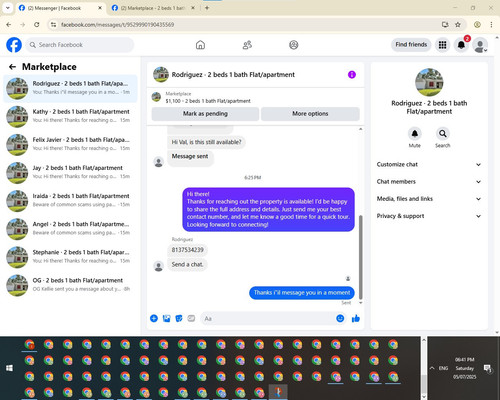Click the Search Facebook field

click(x=80, y=45)
